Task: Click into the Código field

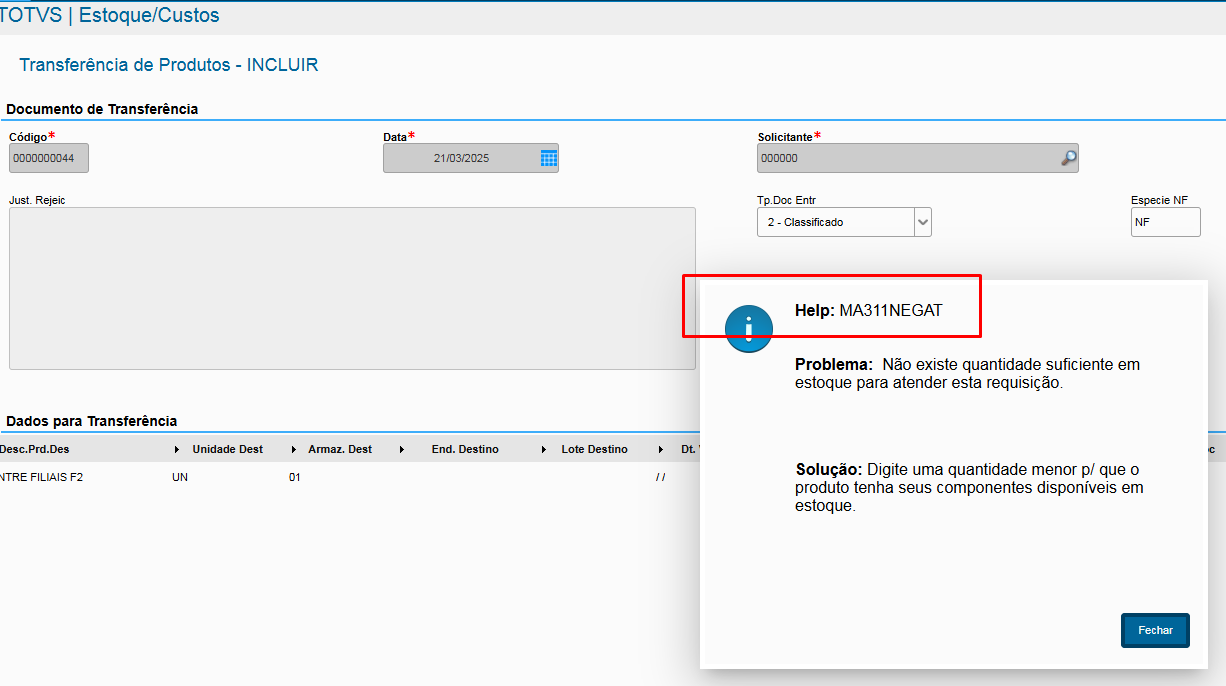Action: (x=49, y=158)
